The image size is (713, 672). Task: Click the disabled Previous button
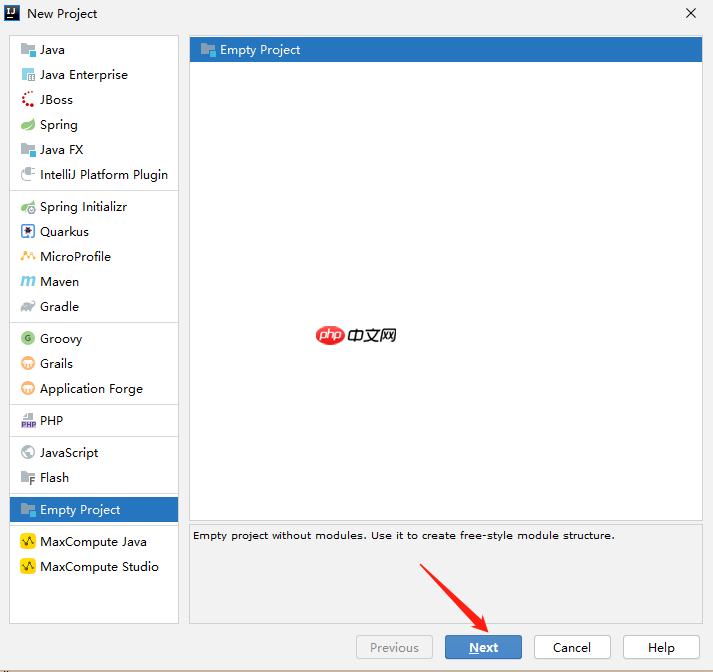tap(394, 647)
